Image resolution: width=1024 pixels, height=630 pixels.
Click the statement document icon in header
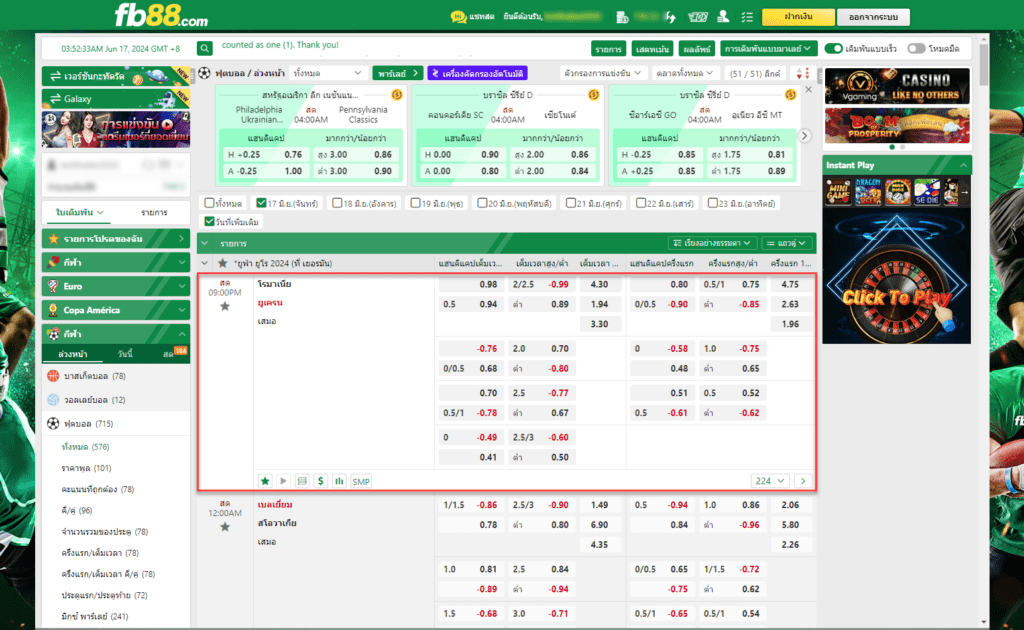click(622, 17)
